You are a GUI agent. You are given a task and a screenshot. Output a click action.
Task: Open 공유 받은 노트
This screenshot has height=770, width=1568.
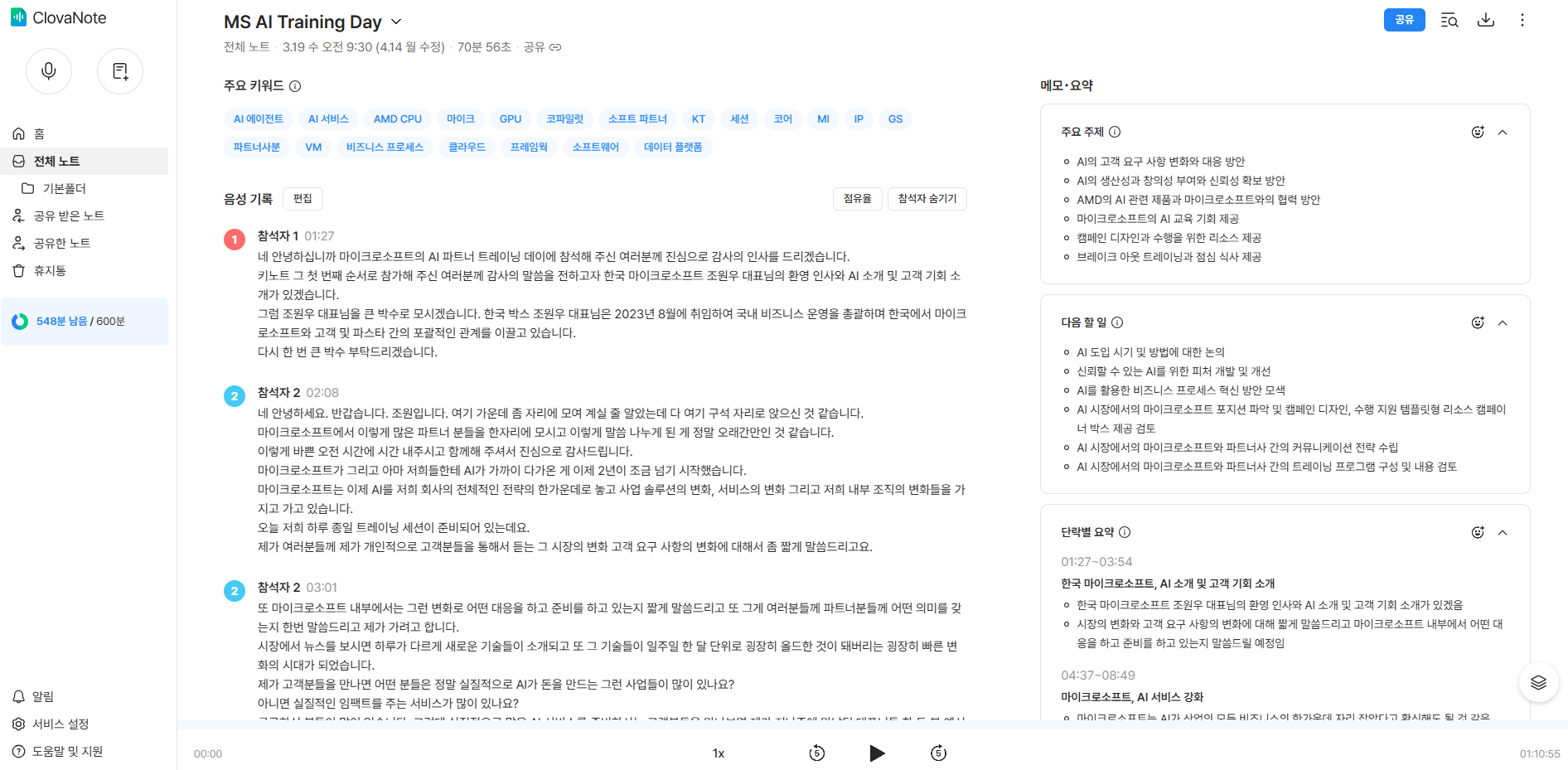tap(58, 216)
